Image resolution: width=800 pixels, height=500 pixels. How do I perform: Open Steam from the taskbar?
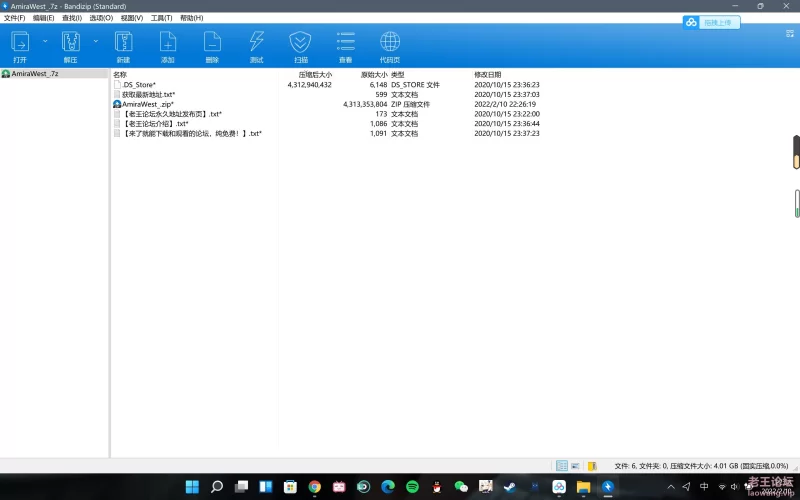click(510, 487)
